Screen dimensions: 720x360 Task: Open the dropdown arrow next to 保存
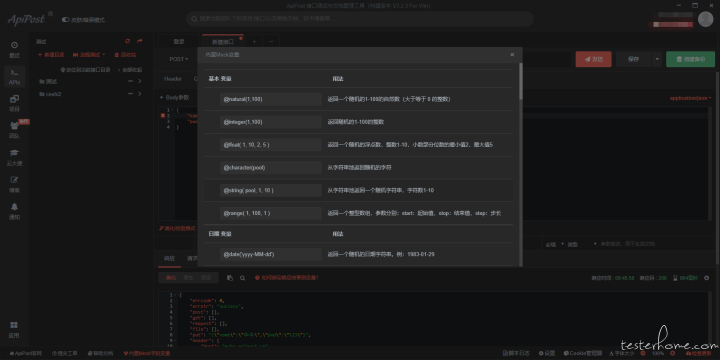tap(657, 59)
